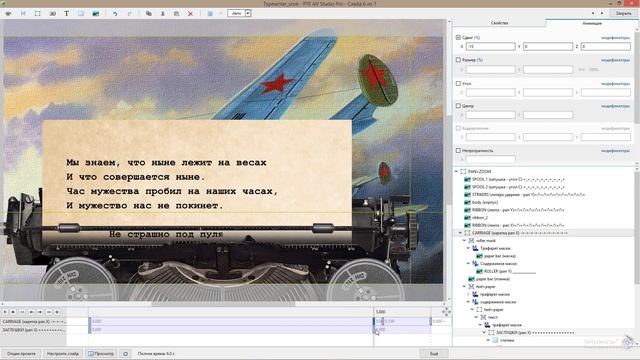Click the Опции проекта button
Screen dimensions: 640x360
(21, 354)
